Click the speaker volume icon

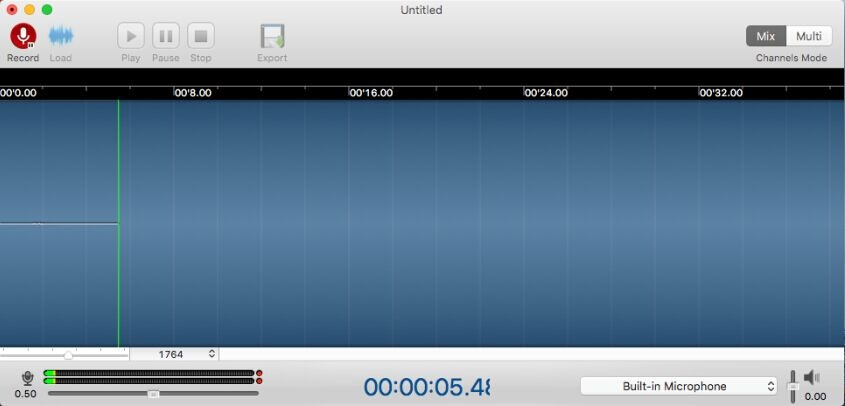click(x=812, y=377)
